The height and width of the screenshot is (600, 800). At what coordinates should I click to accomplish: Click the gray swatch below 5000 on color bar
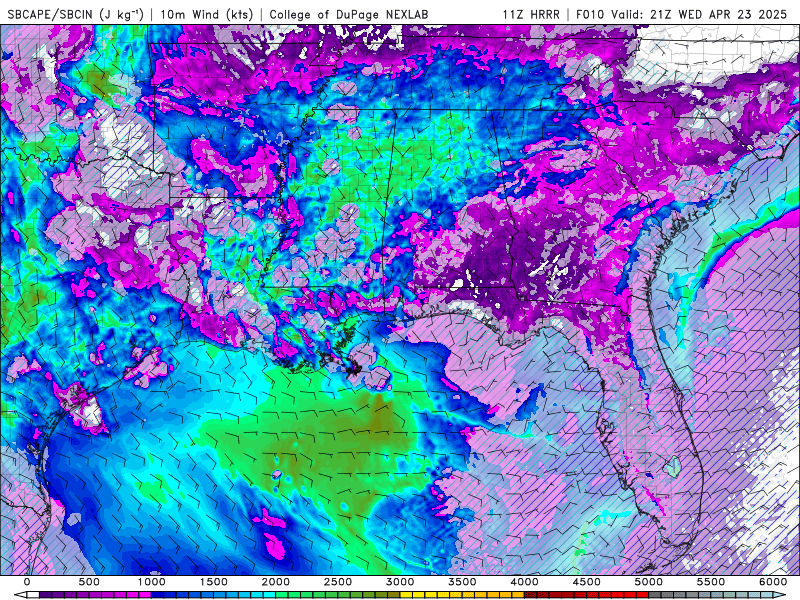tap(655, 595)
